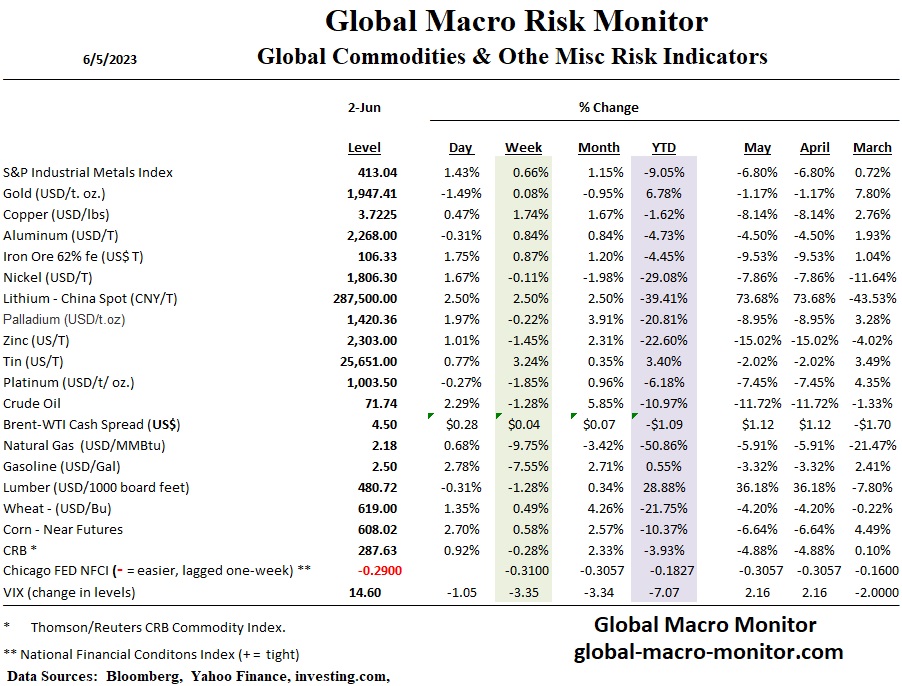Screen dimensions: 902x686
Task: Click the Lithium - China Spot level value 287,500.00
Action: pos(357,298)
